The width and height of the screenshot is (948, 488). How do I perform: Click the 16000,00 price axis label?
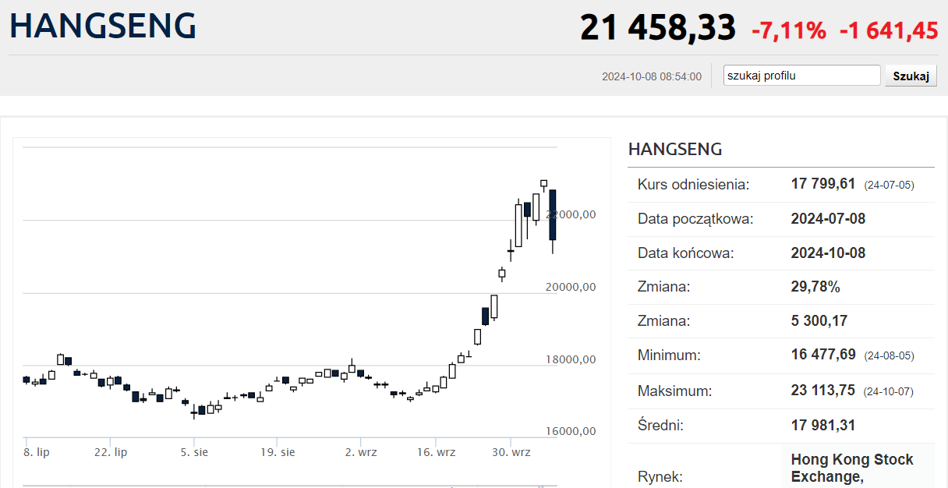[x=570, y=431]
